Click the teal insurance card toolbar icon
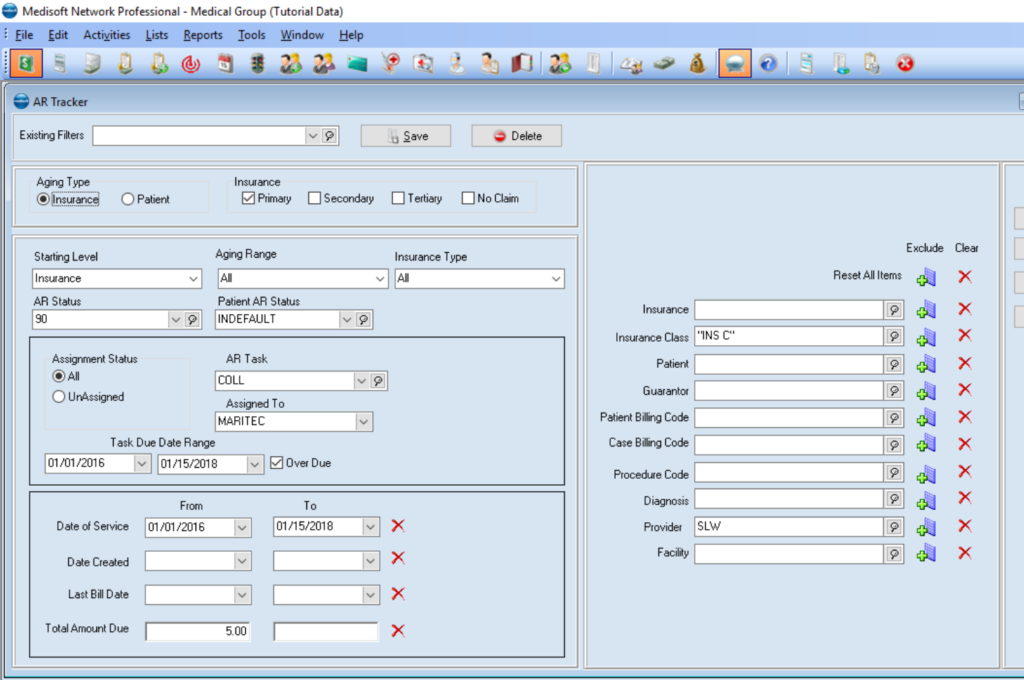The height and width of the screenshot is (680, 1024). click(x=357, y=64)
